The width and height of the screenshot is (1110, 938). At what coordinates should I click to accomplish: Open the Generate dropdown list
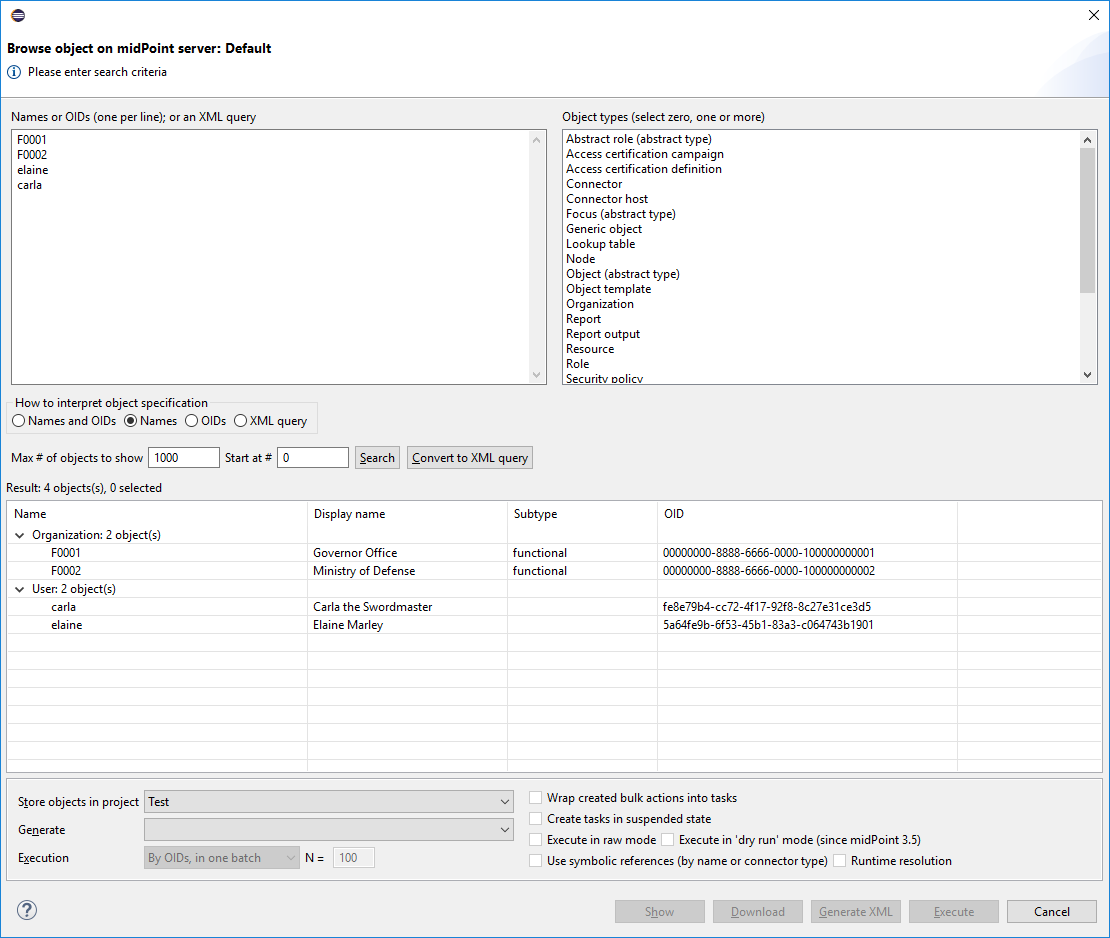[x=329, y=830]
